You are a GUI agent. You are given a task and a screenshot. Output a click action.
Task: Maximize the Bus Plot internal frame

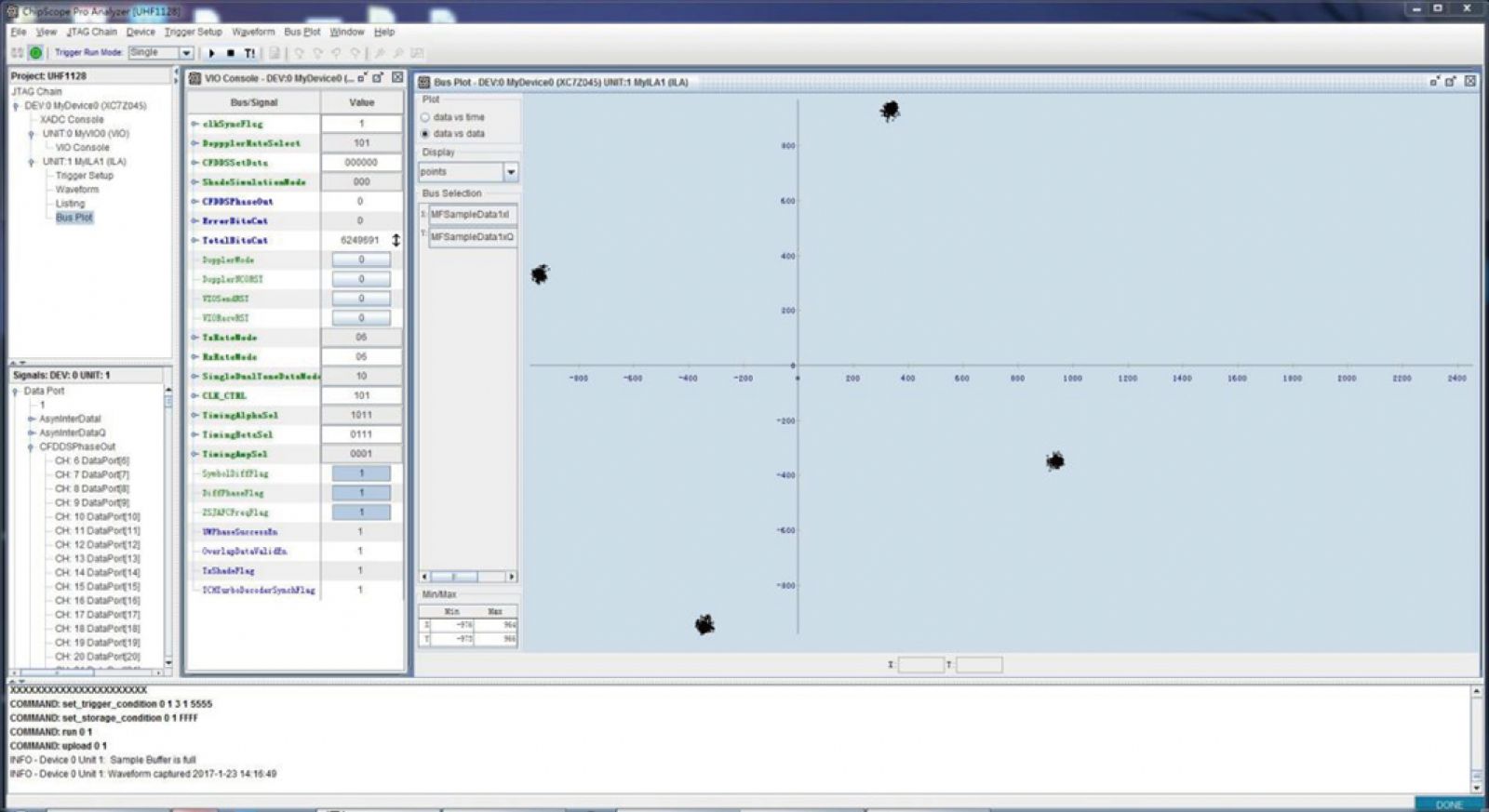tap(1451, 81)
